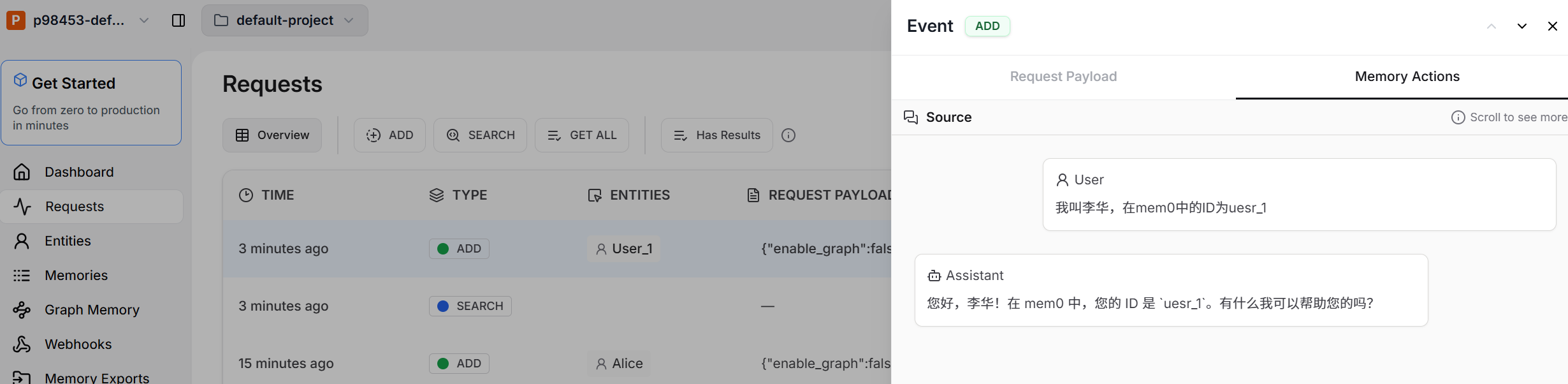Viewport: 1568px width, 384px height.
Task: Switch to the Request Payload tab
Action: click(1063, 77)
